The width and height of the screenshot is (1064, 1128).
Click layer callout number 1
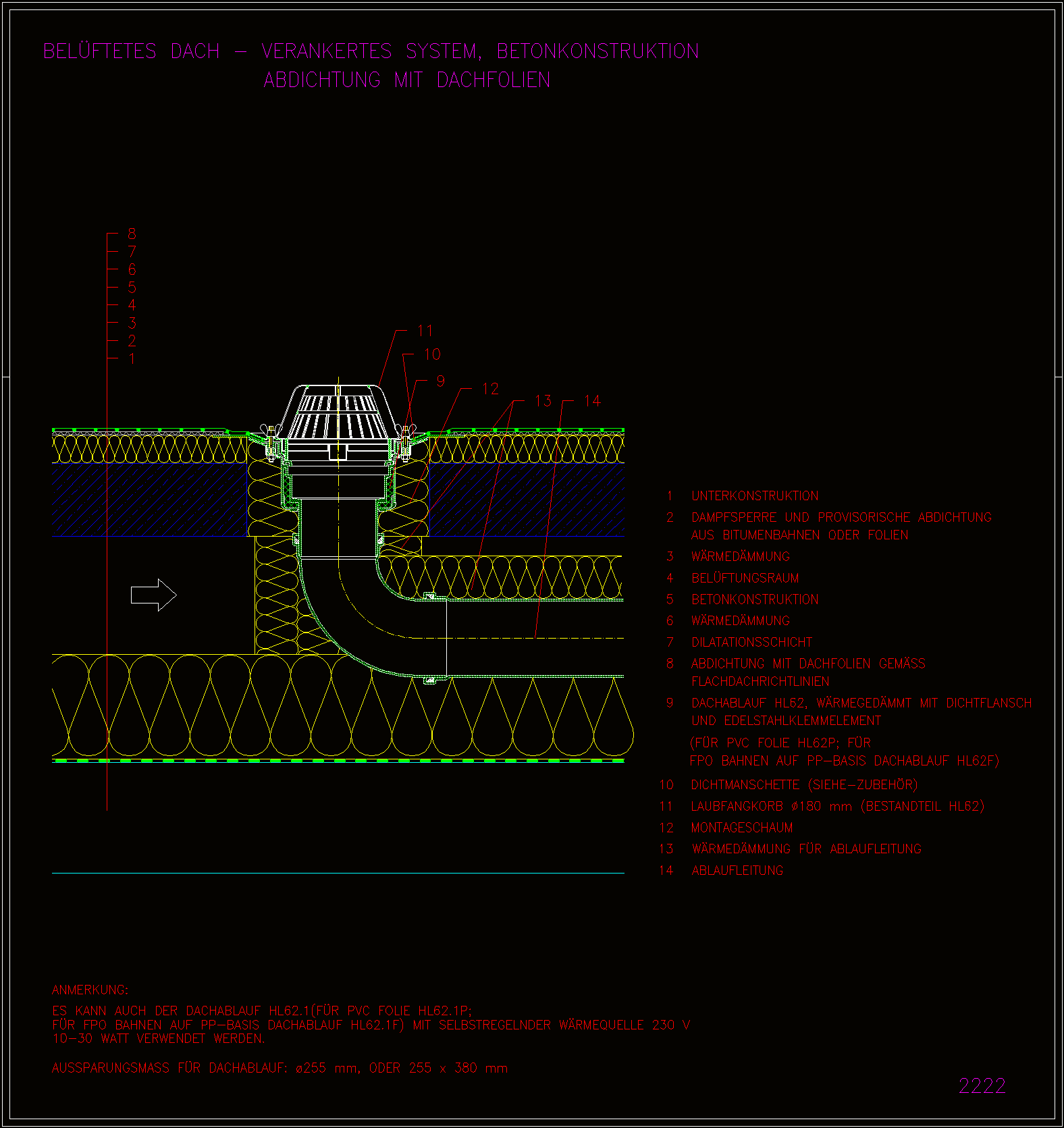132,359
